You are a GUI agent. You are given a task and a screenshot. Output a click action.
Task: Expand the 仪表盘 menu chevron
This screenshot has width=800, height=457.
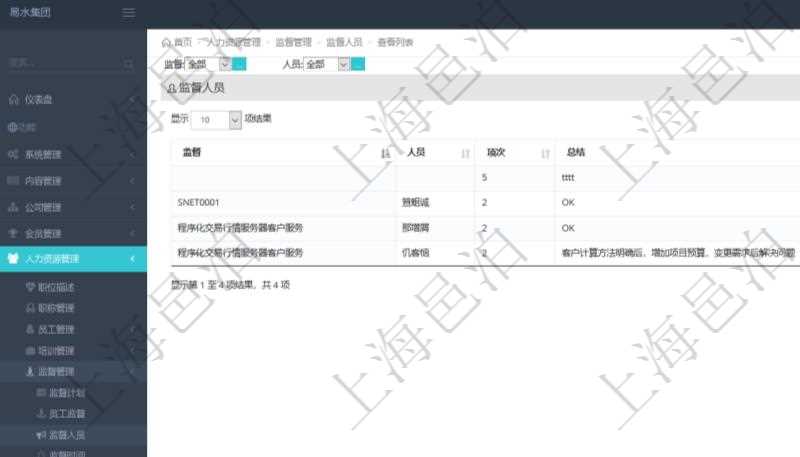[x=132, y=99]
